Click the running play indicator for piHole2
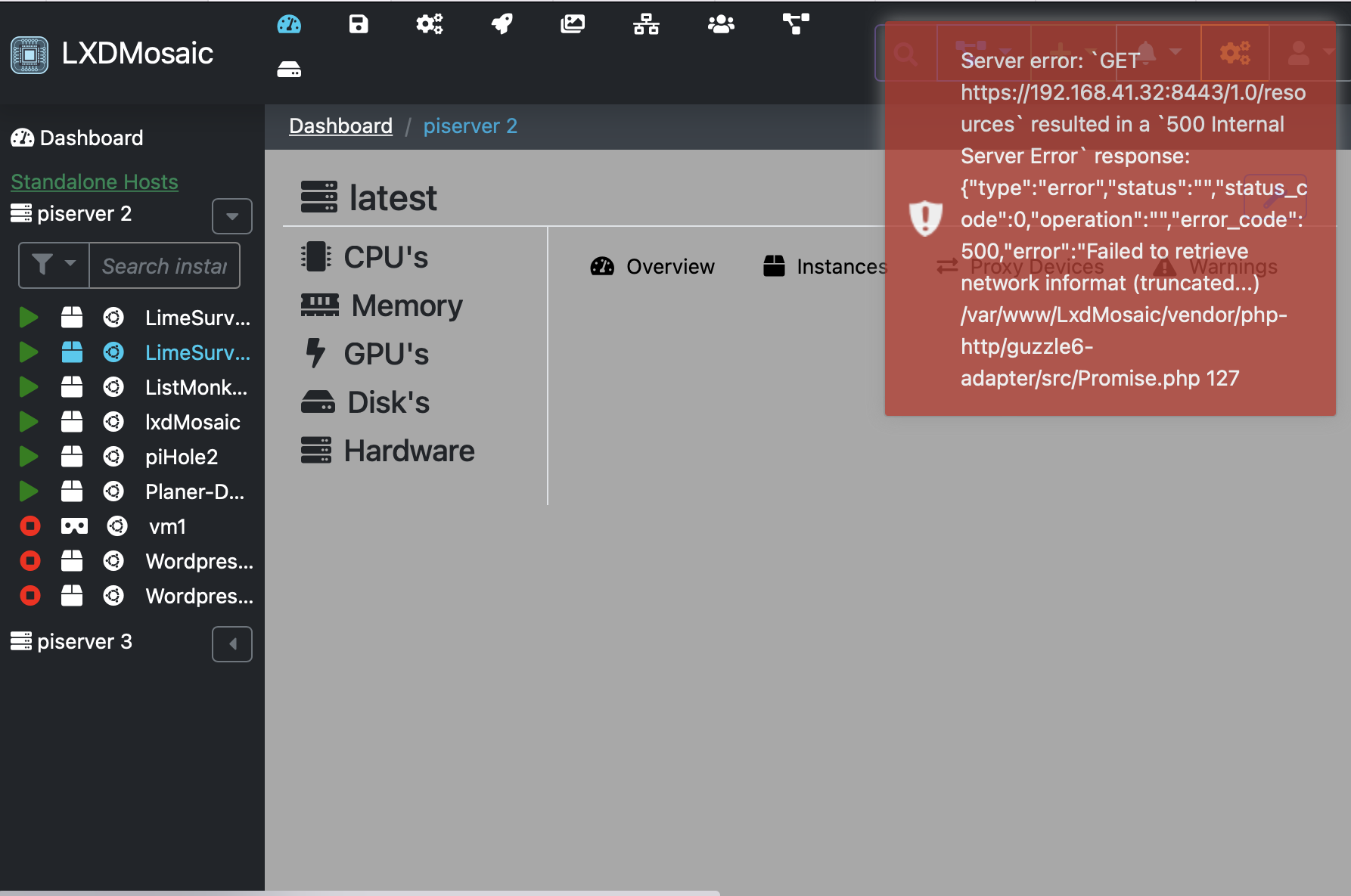 (x=28, y=456)
